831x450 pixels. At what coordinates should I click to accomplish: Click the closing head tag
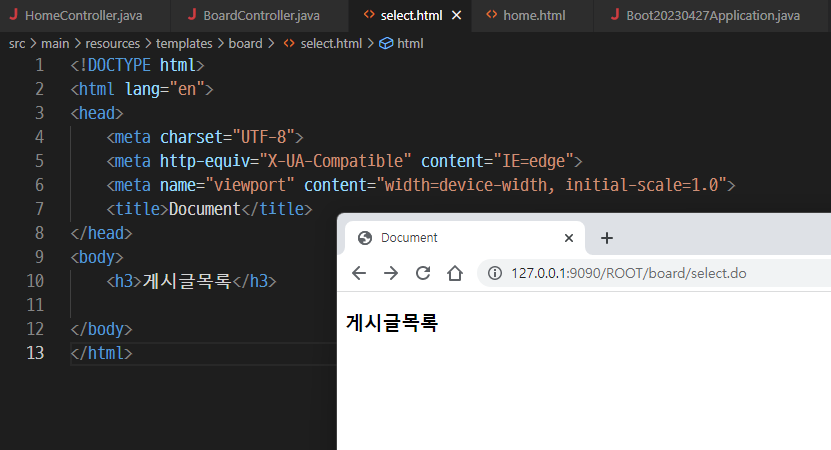101,233
